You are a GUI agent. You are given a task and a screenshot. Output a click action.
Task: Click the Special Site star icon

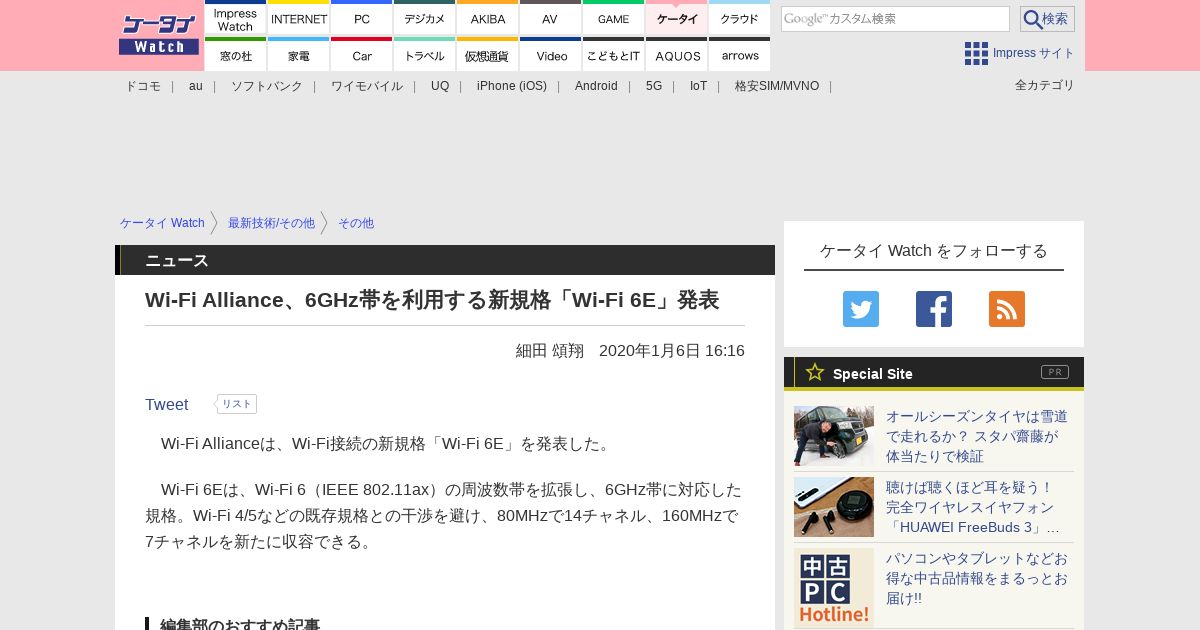(x=815, y=372)
